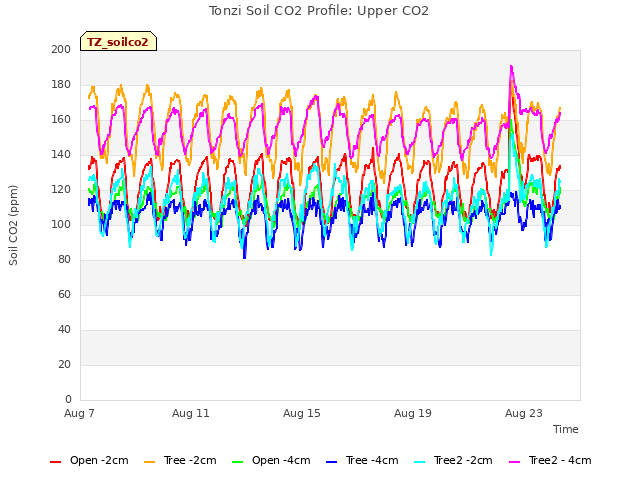Click the 'Aug 15' x-axis tick label
Image resolution: width=640 pixels, height=480 pixels.
302,413
